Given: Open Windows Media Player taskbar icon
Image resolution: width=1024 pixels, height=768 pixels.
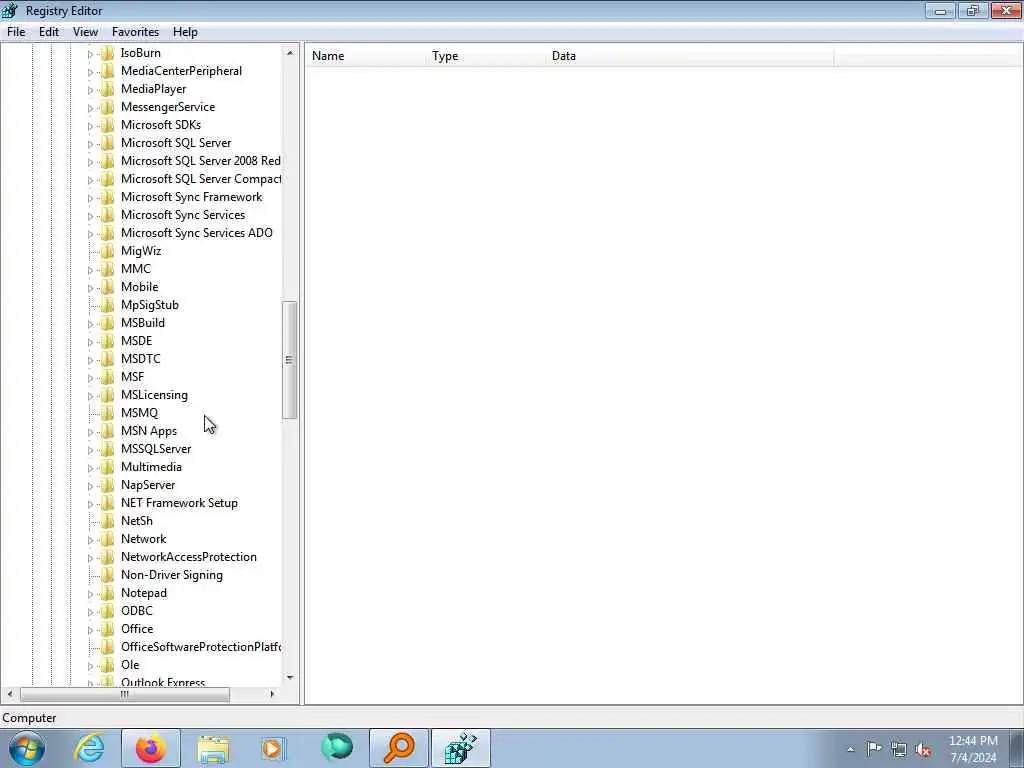Looking at the screenshot, I should [x=273, y=748].
